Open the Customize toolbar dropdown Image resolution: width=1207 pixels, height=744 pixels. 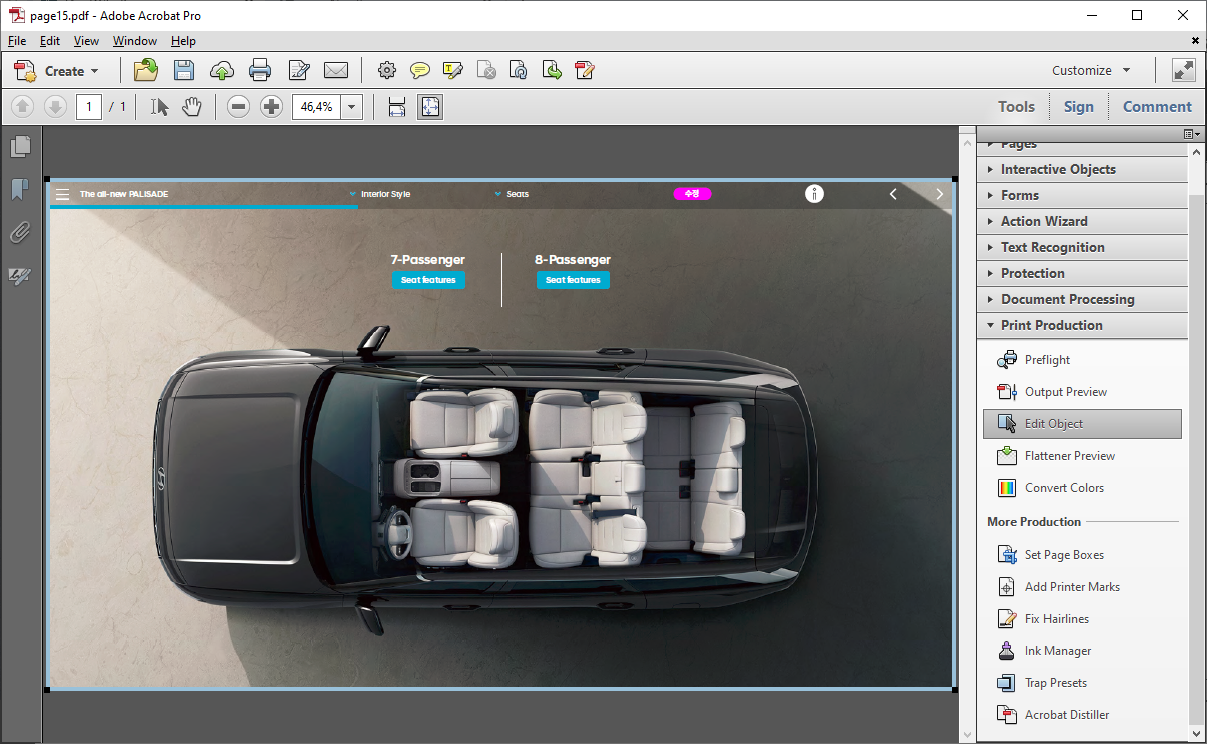pyautogui.click(x=1091, y=70)
